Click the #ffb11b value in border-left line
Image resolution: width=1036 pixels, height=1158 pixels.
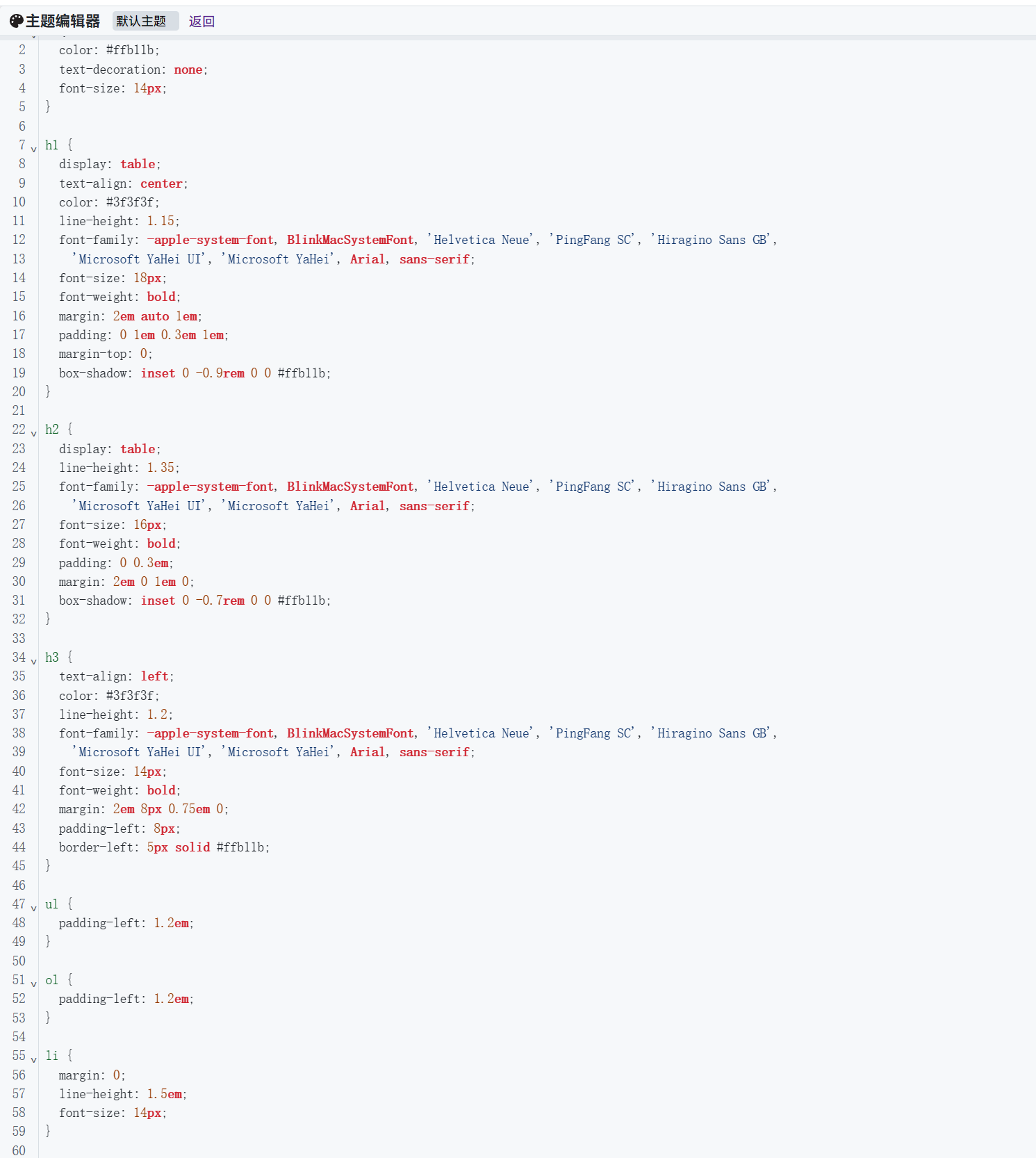pos(240,847)
